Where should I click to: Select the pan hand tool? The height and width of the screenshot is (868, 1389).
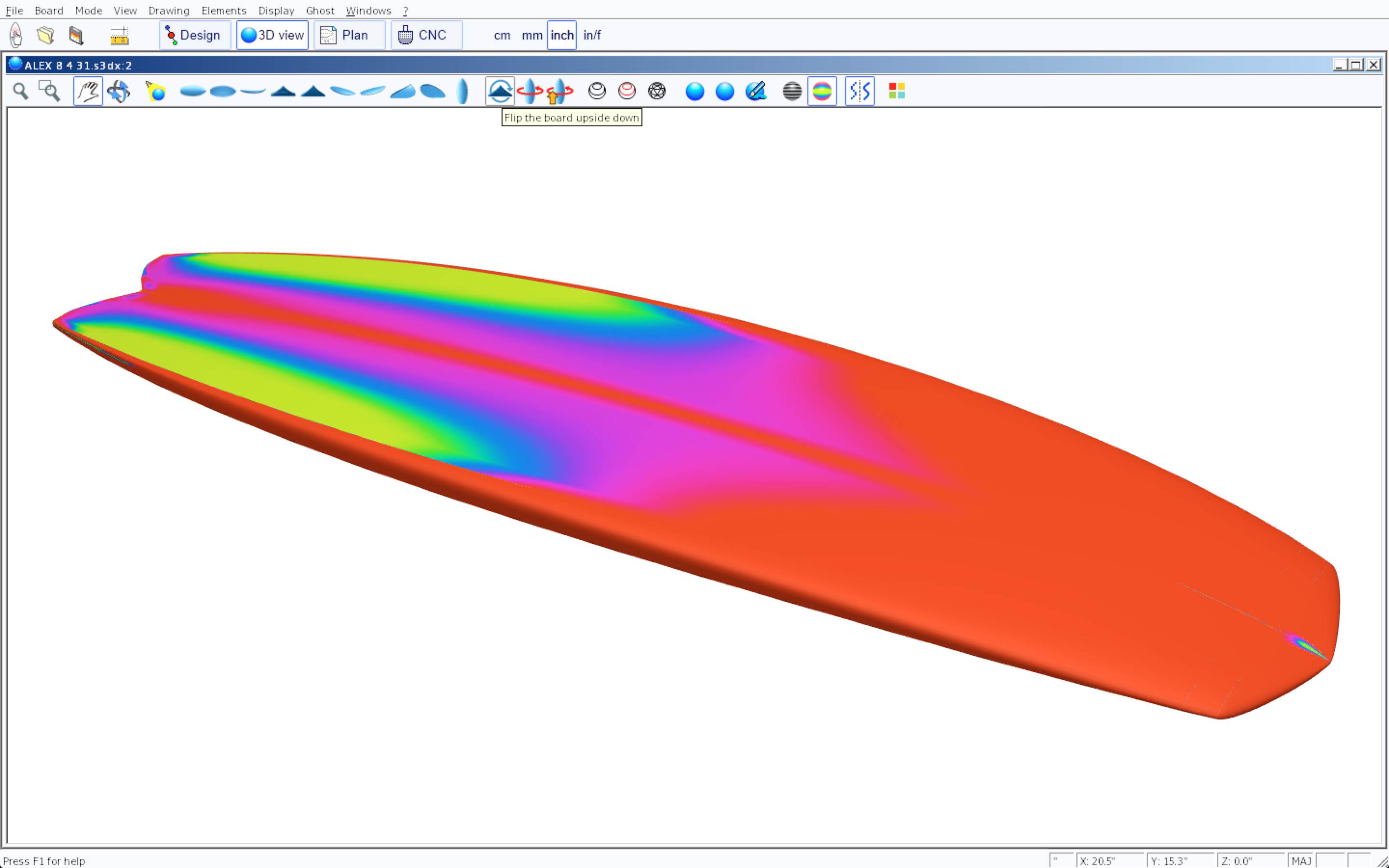[x=88, y=91]
